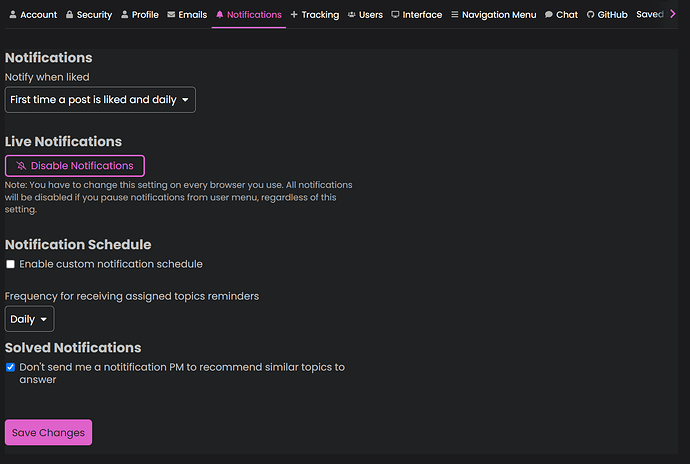Click the 'Solved Notifications' heading
This screenshot has width=690, height=464.
point(73,347)
